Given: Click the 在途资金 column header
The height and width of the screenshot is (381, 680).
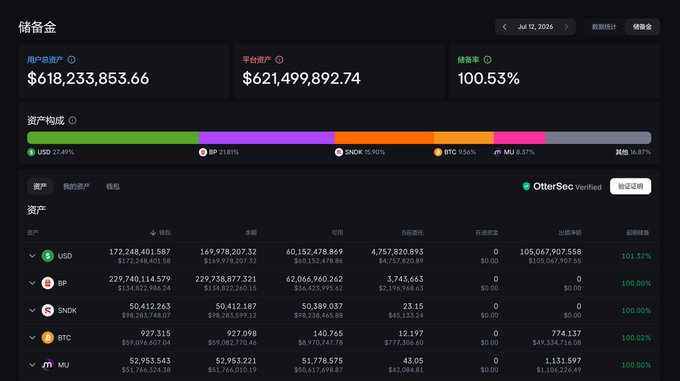Looking at the screenshot, I should click(487, 233).
